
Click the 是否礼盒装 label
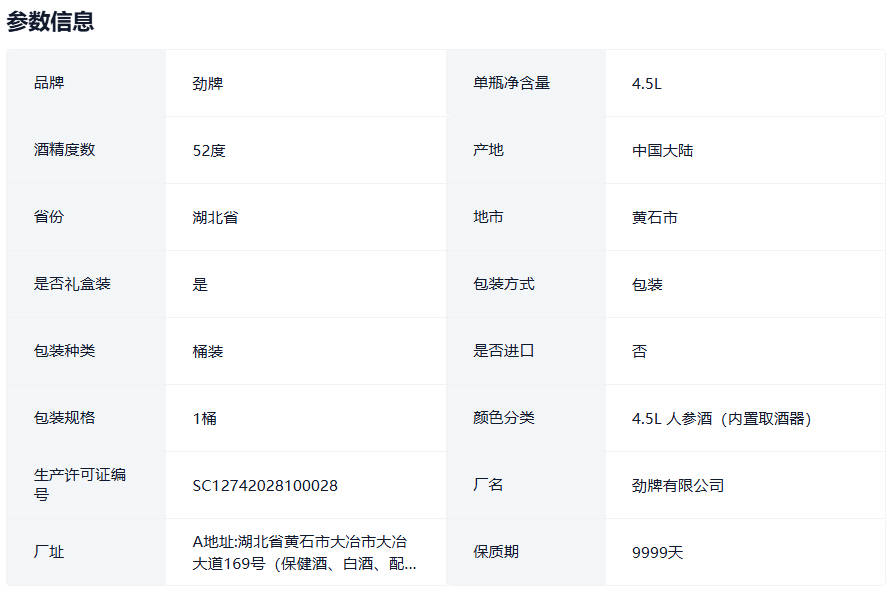click(72, 284)
